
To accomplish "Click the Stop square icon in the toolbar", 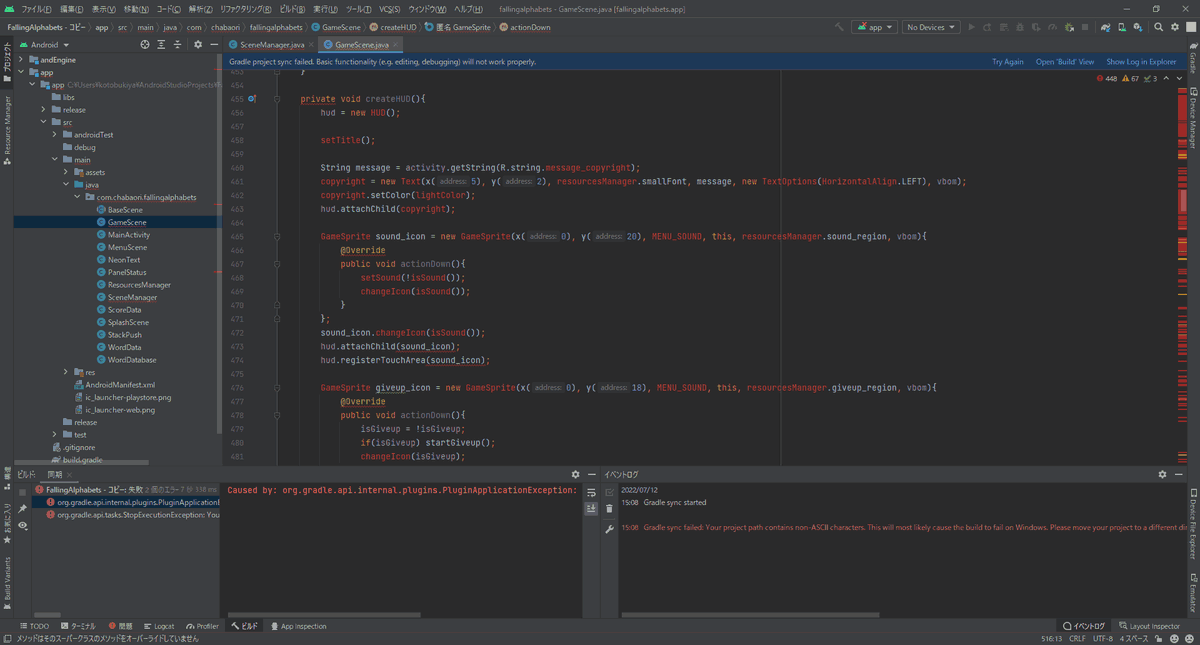I will pyautogui.click(x=1085, y=27).
